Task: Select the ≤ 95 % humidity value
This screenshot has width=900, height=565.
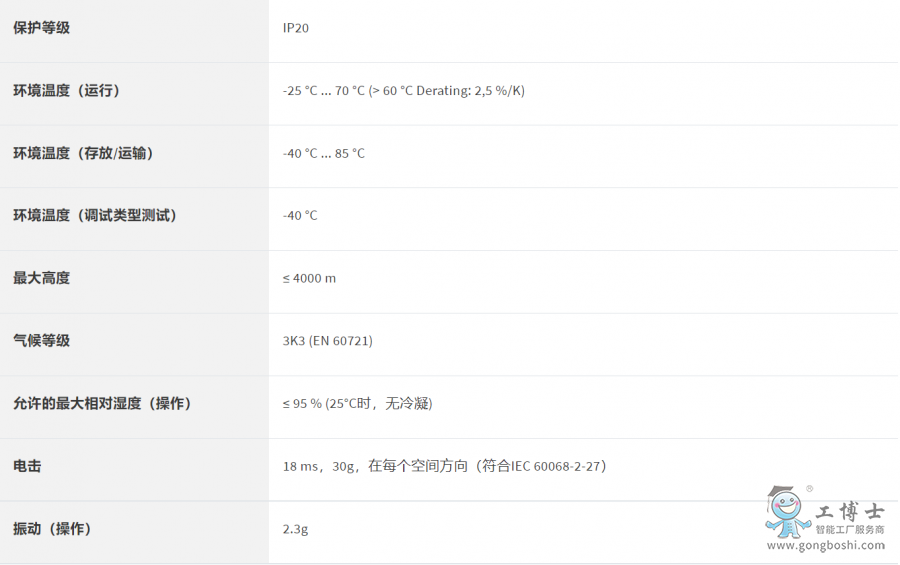Action: click(x=357, y=403)
